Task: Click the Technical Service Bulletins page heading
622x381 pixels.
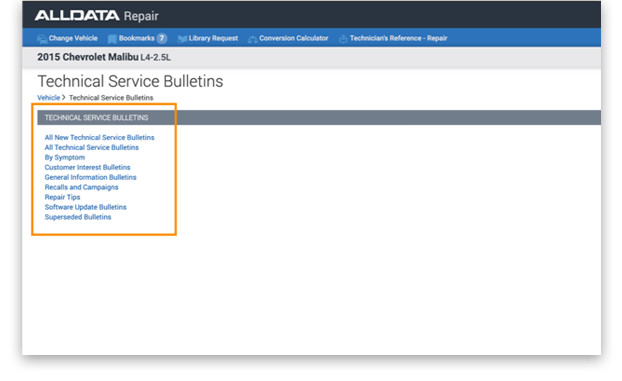Action: pos(130,81)
